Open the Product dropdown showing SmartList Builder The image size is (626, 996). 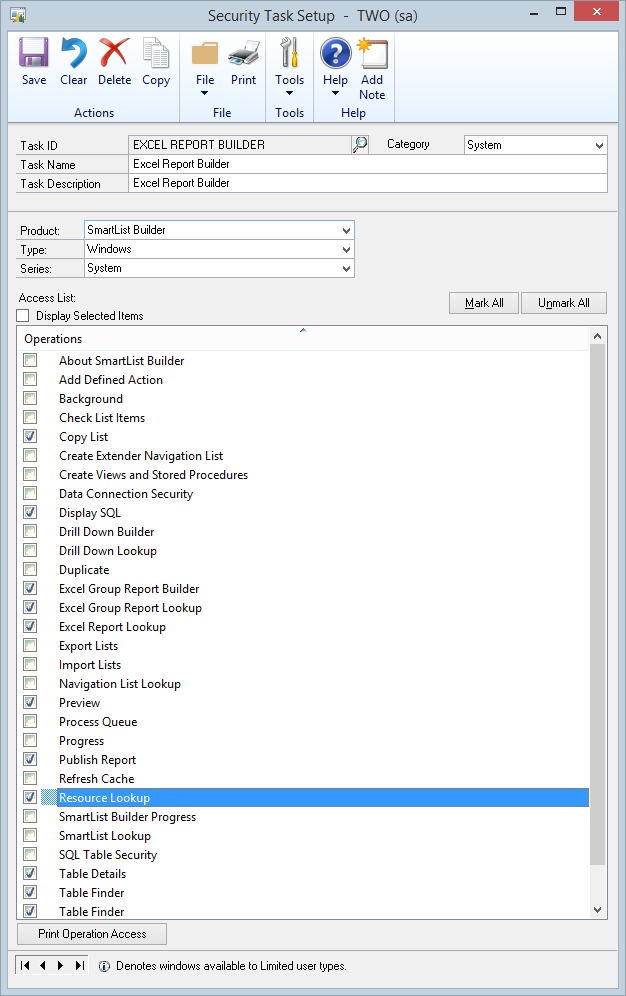[346, 230]
